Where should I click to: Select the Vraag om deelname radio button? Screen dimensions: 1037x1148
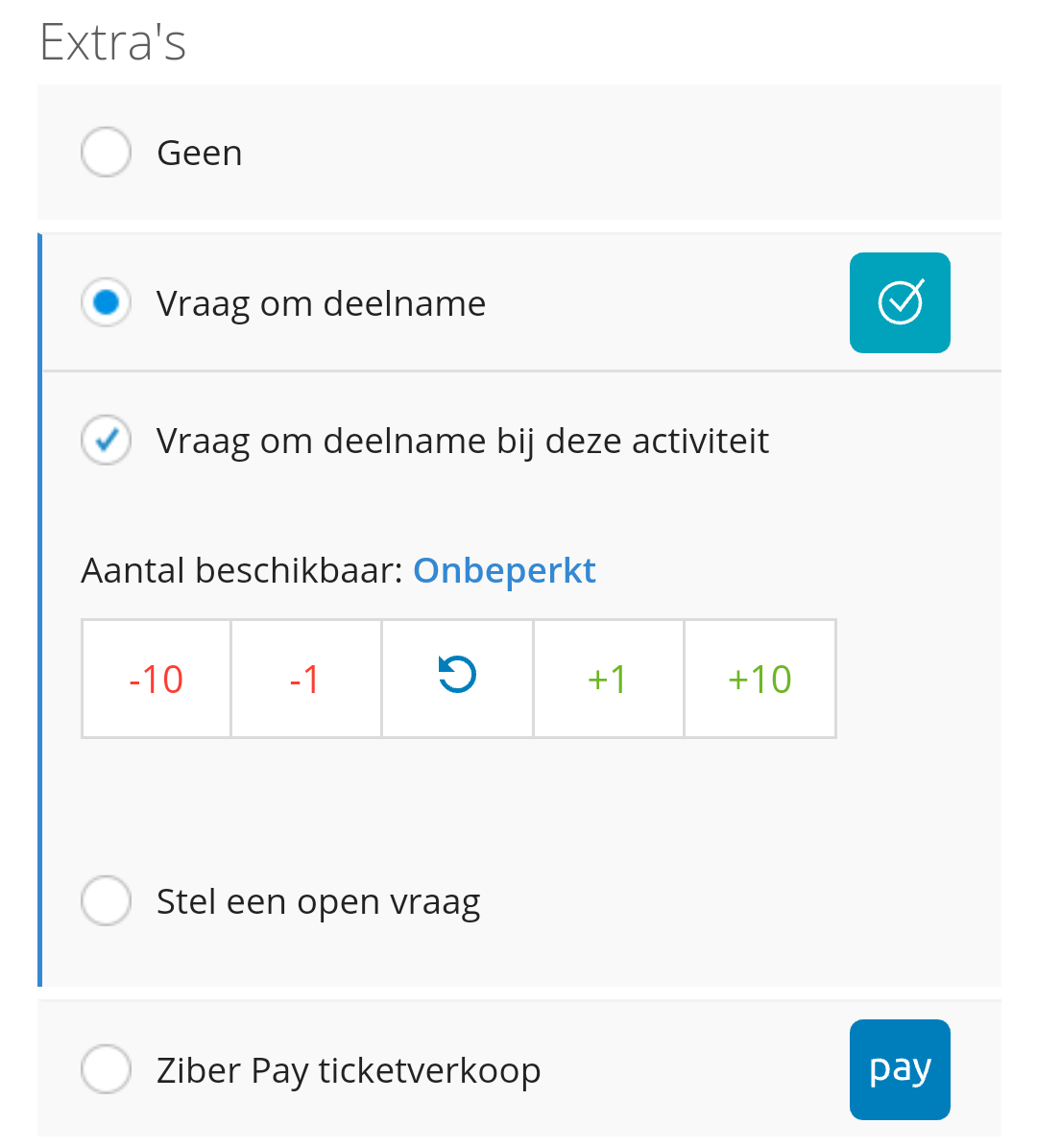[107, 302]
